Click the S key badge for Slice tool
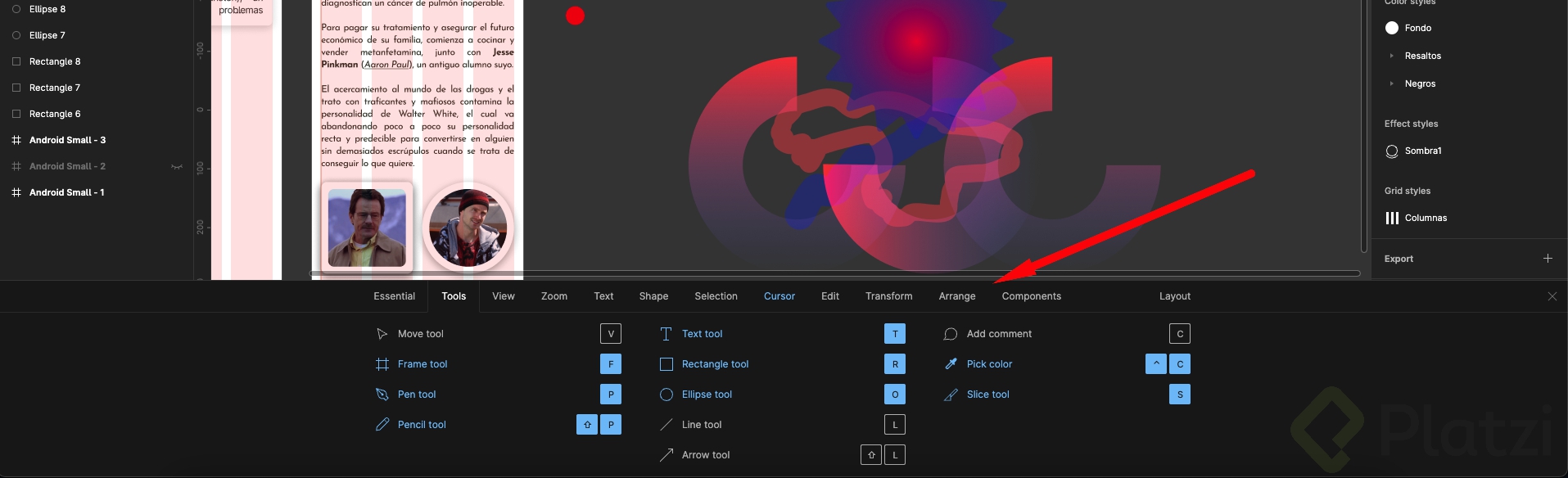Image resolution: width=1568 pixels, height=478 pixels. click(1180, 395)
